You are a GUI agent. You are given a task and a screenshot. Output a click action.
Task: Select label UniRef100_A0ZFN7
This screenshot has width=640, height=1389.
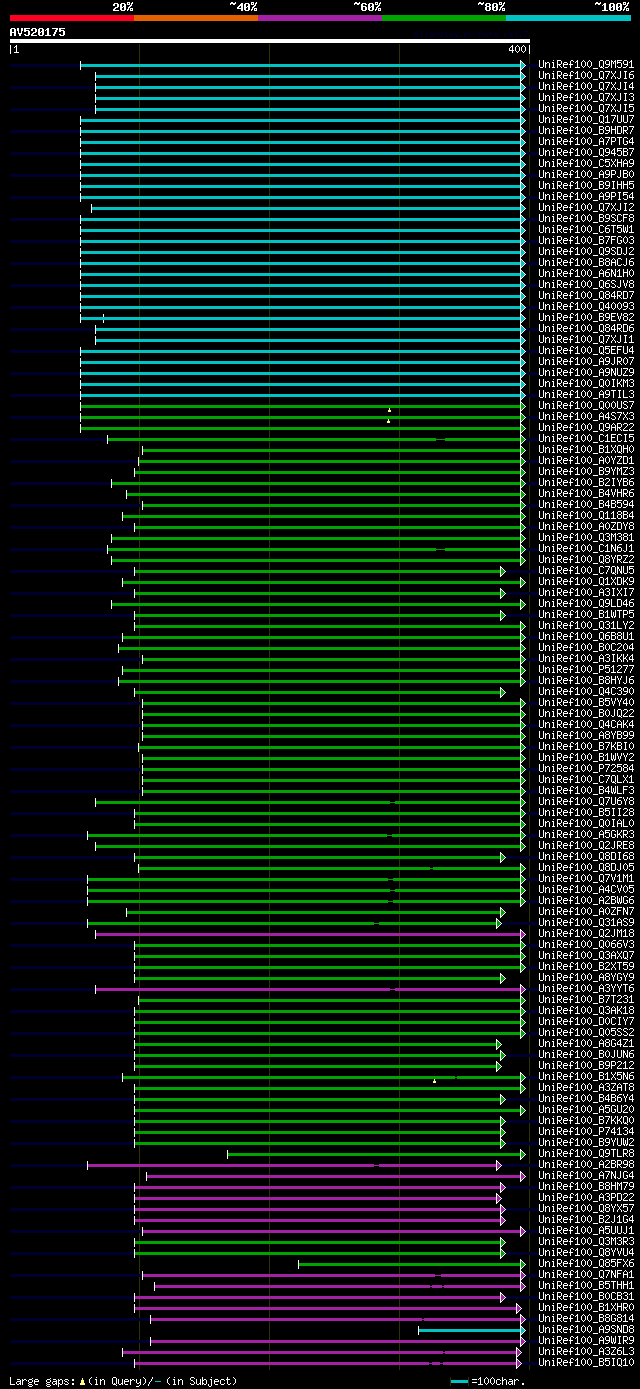click(x=586, y=911)
